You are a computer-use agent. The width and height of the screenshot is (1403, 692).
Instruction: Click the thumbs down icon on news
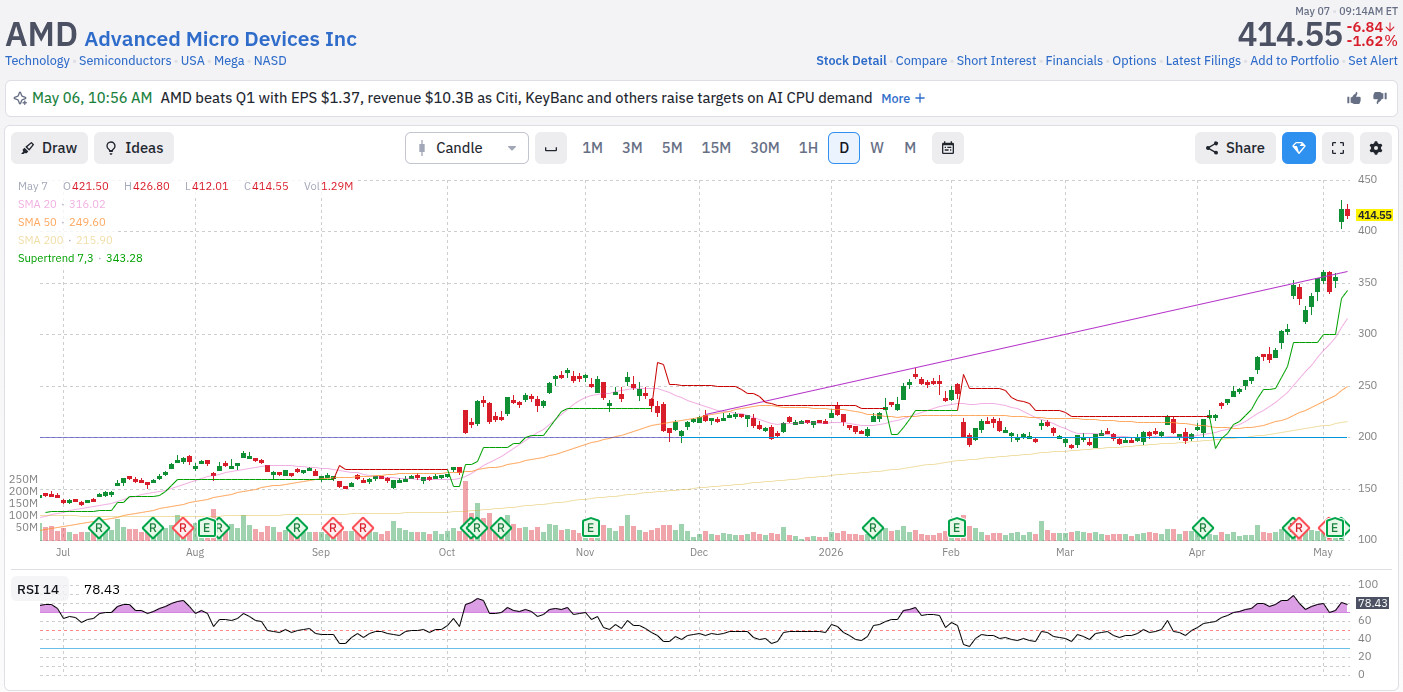[1380, 98]
